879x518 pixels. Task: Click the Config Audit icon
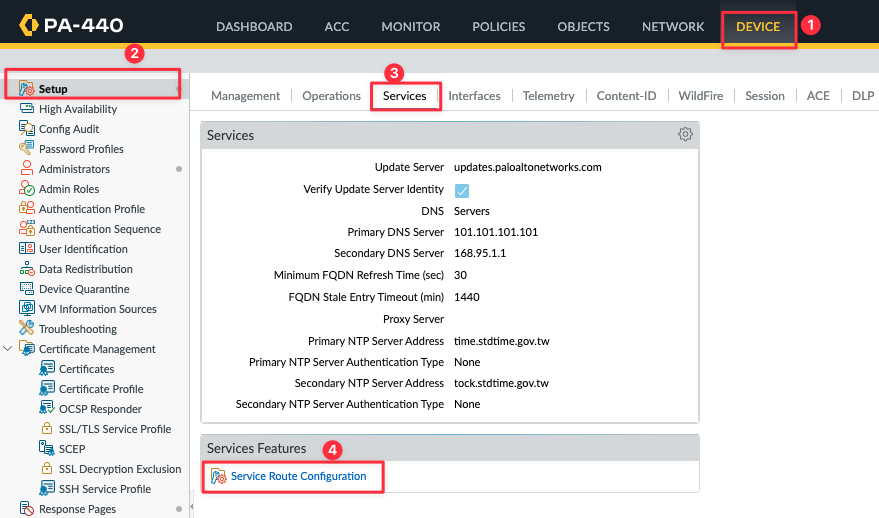tap(26, 128)
